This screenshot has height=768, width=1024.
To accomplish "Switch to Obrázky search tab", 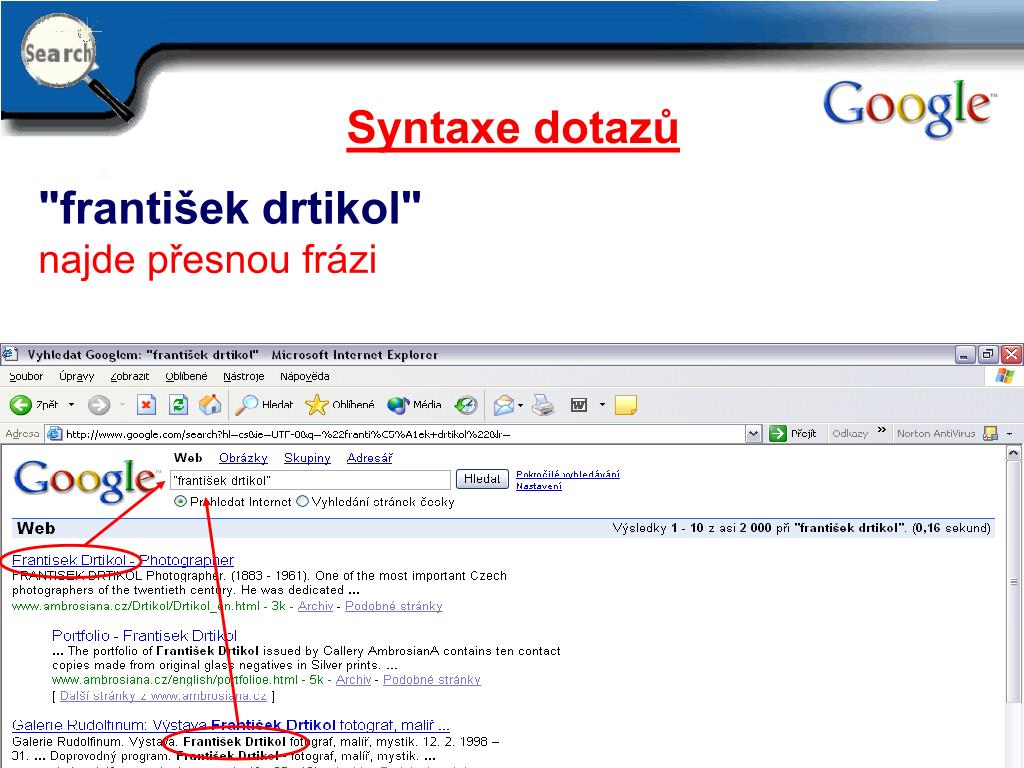I will [243, 458].
